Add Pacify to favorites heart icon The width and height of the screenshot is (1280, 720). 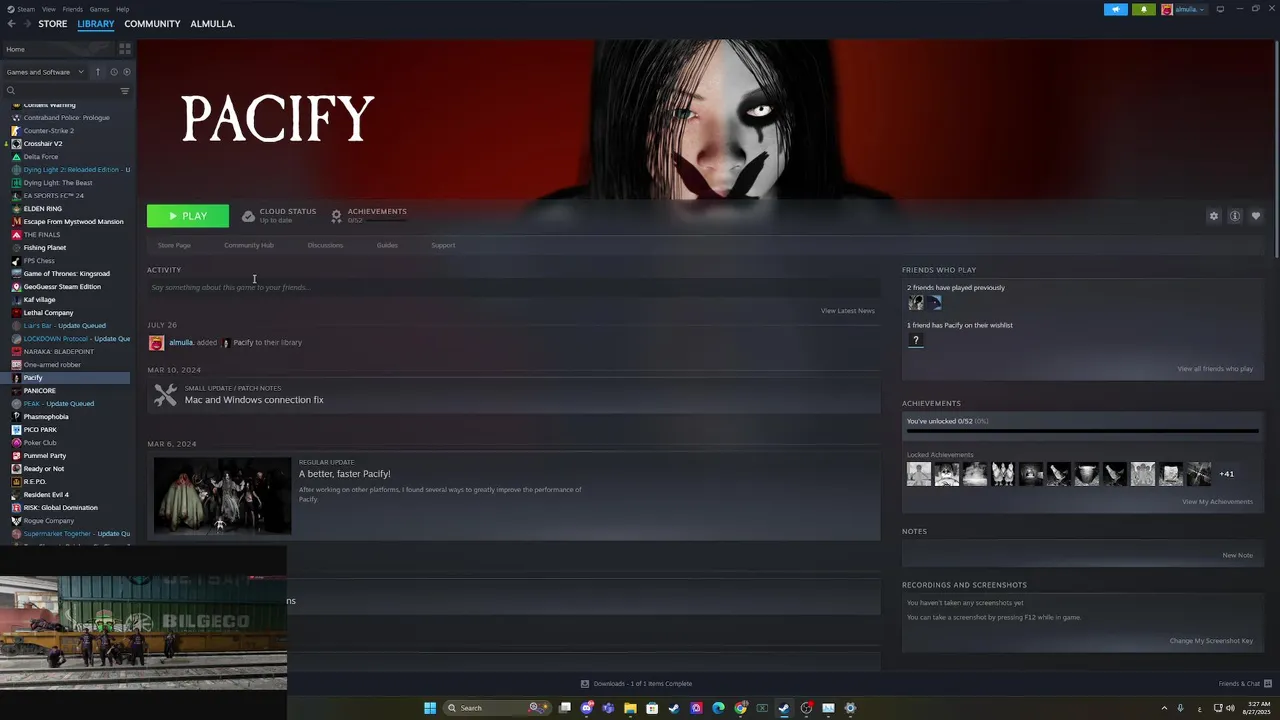point(1256,216)
